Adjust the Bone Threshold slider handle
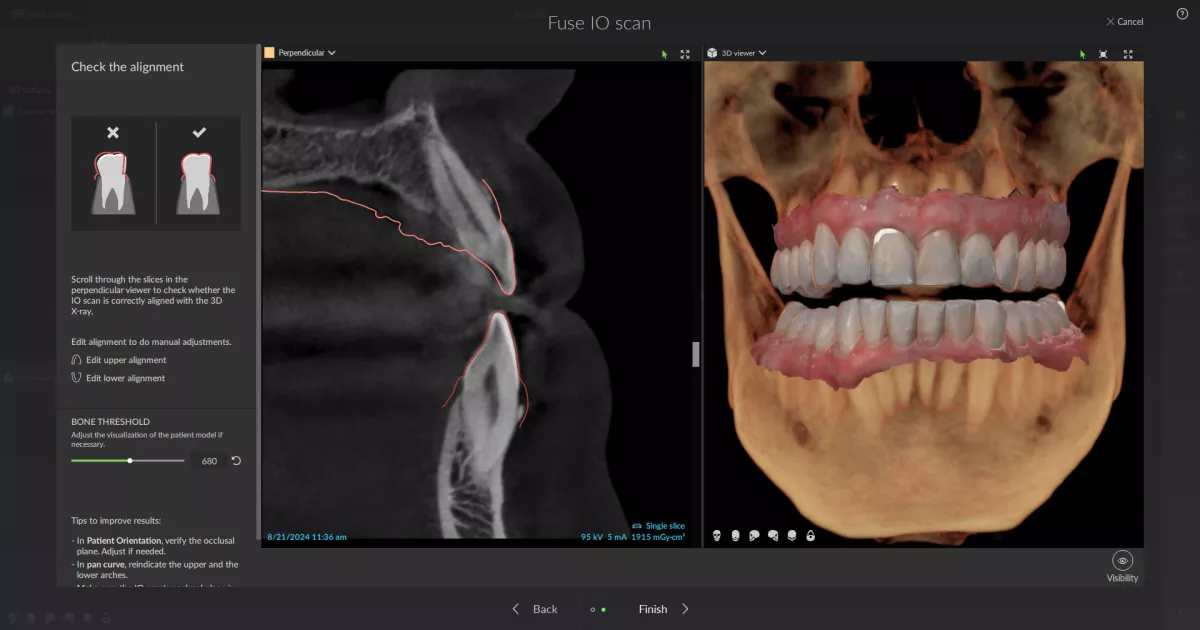Screen dimensions: 1200x630 130,460
